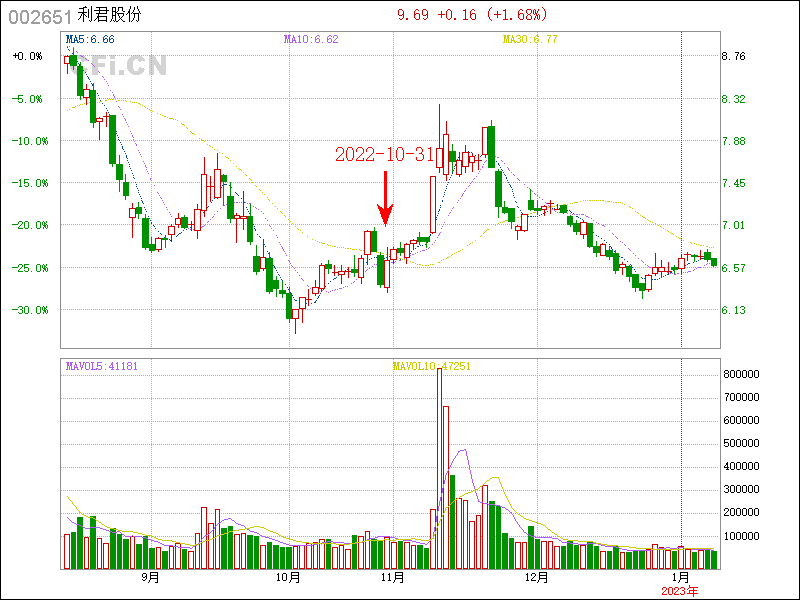Click the 10月 label on time axis
Viewport: 800px width, 600px height.
coord(287,577)
